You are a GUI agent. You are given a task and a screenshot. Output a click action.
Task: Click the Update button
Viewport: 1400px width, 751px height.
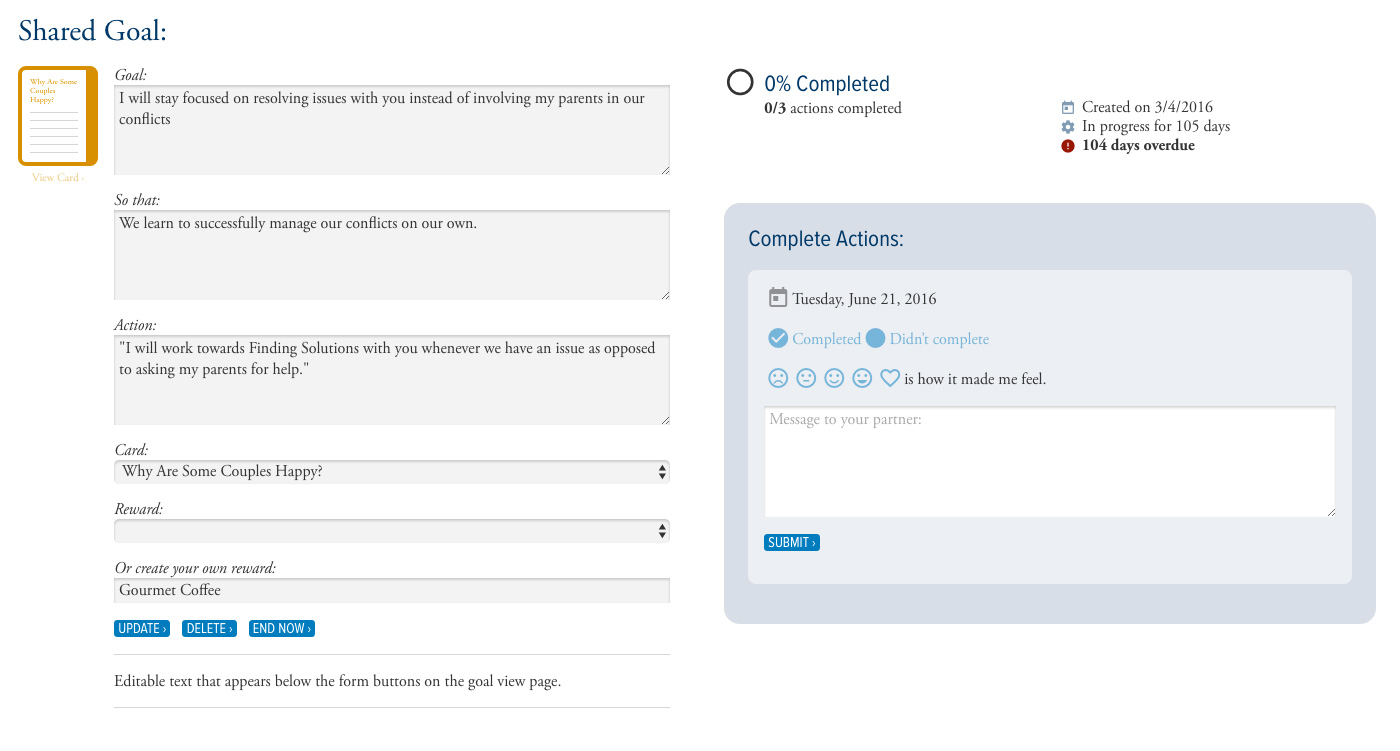142,629
